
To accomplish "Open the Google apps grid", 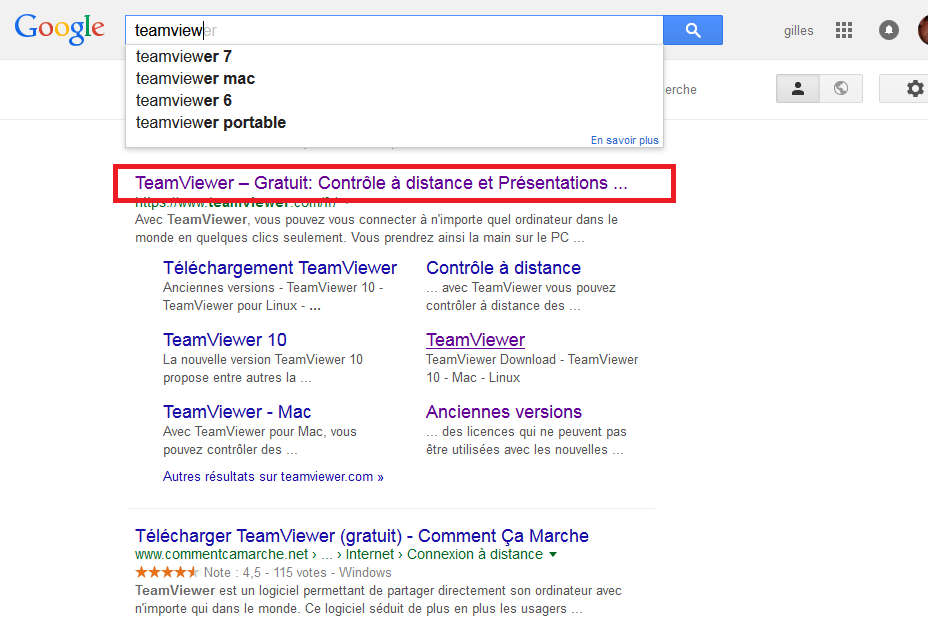I will [843, 30].
